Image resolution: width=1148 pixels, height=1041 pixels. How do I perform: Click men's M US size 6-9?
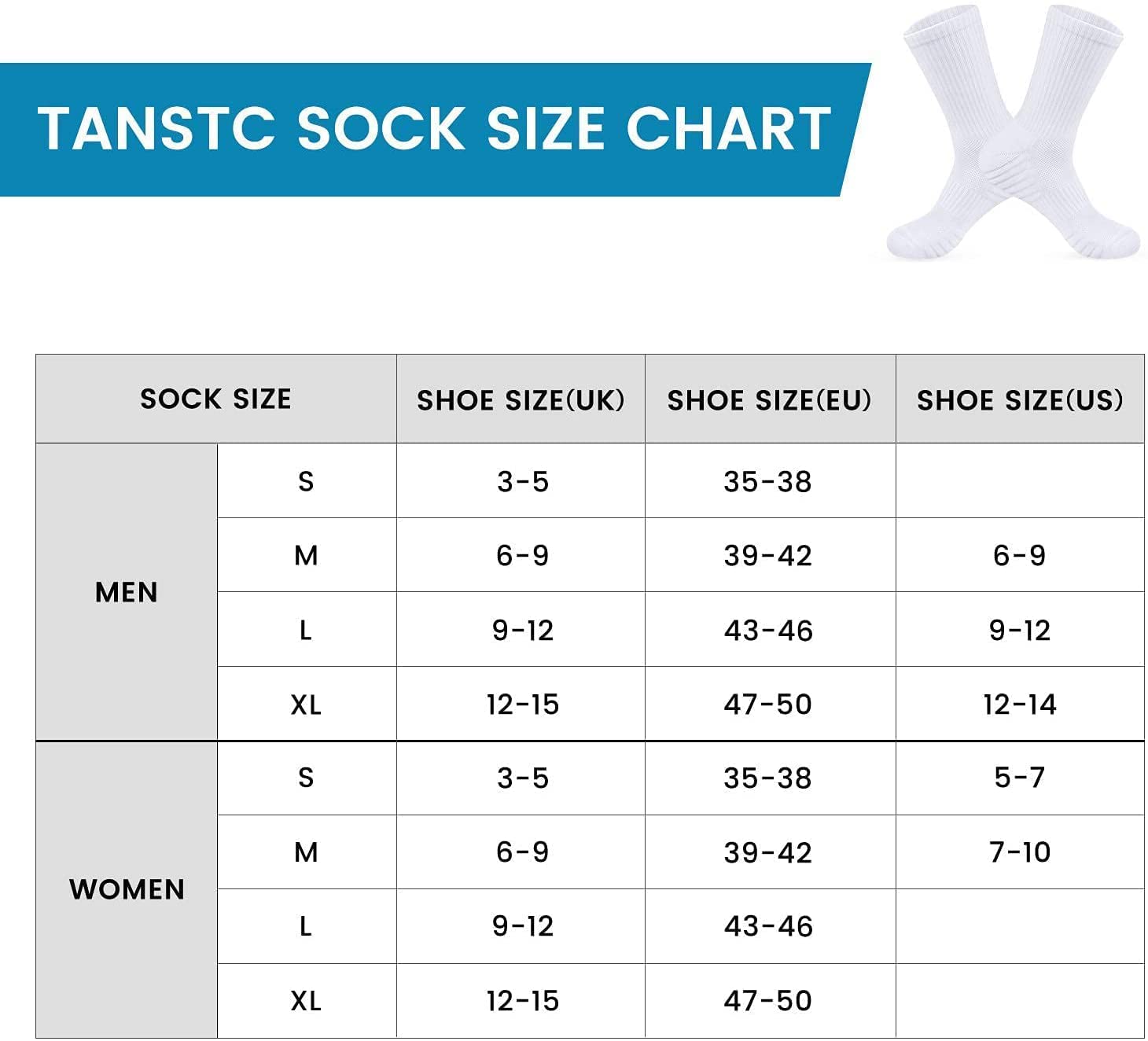point(1019,556)
